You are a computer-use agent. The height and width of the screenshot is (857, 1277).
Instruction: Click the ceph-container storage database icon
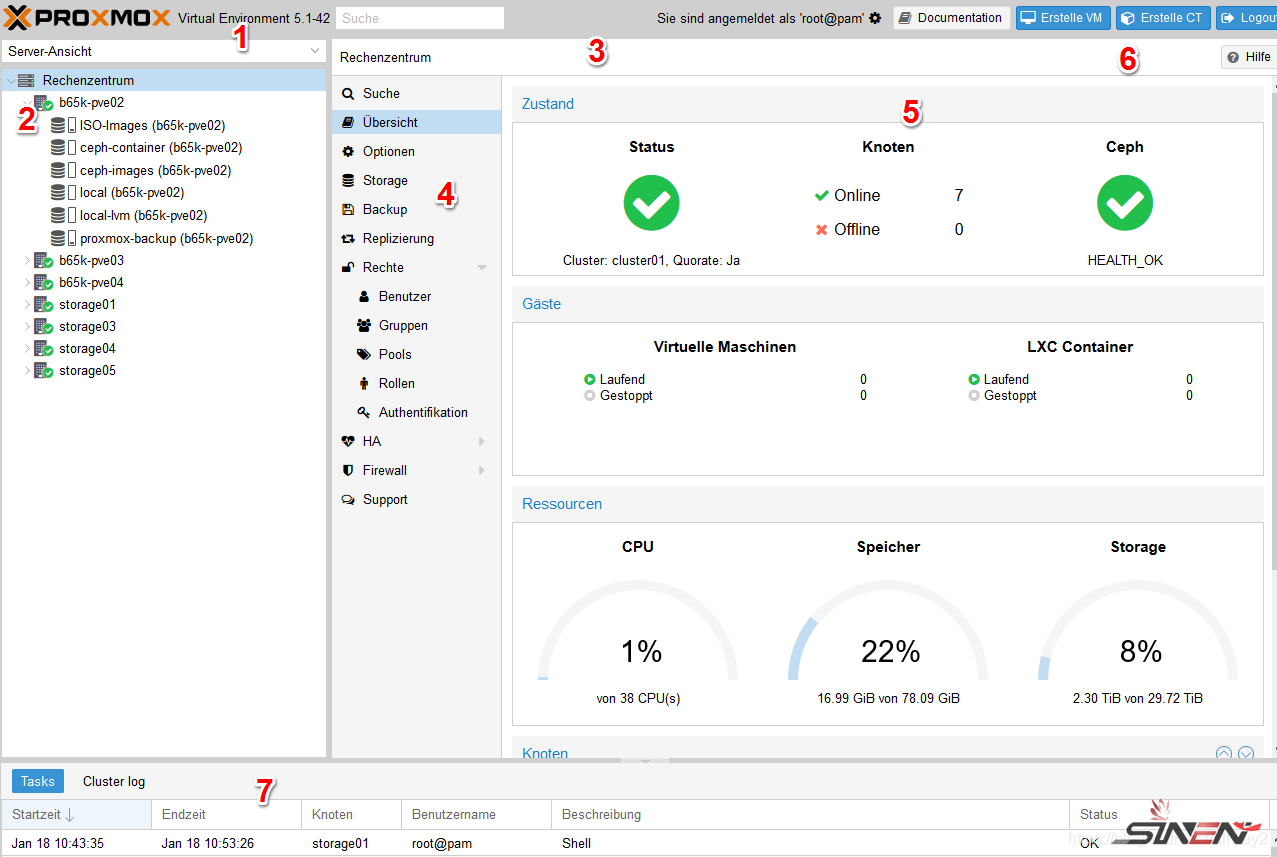click(x=58, y=147)
